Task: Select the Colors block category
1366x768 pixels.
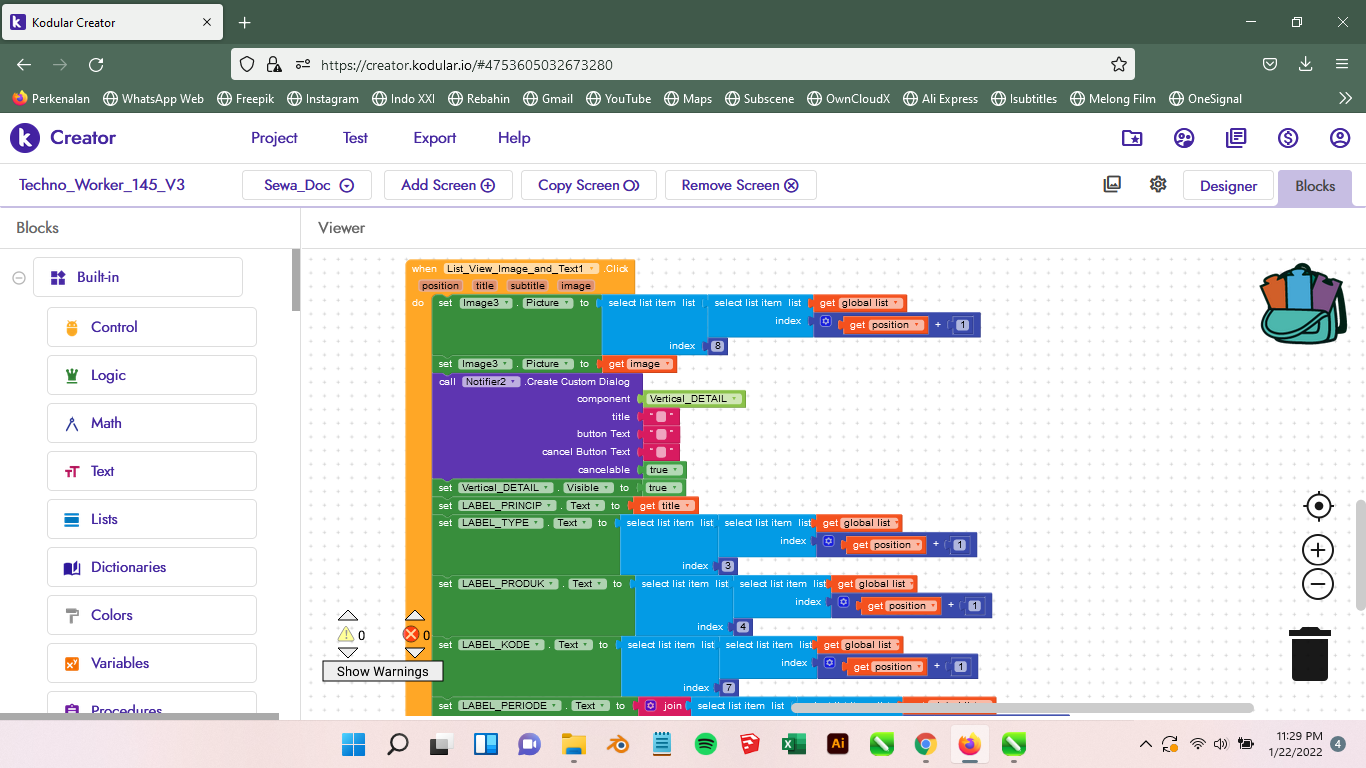Action: pos(152,615)
